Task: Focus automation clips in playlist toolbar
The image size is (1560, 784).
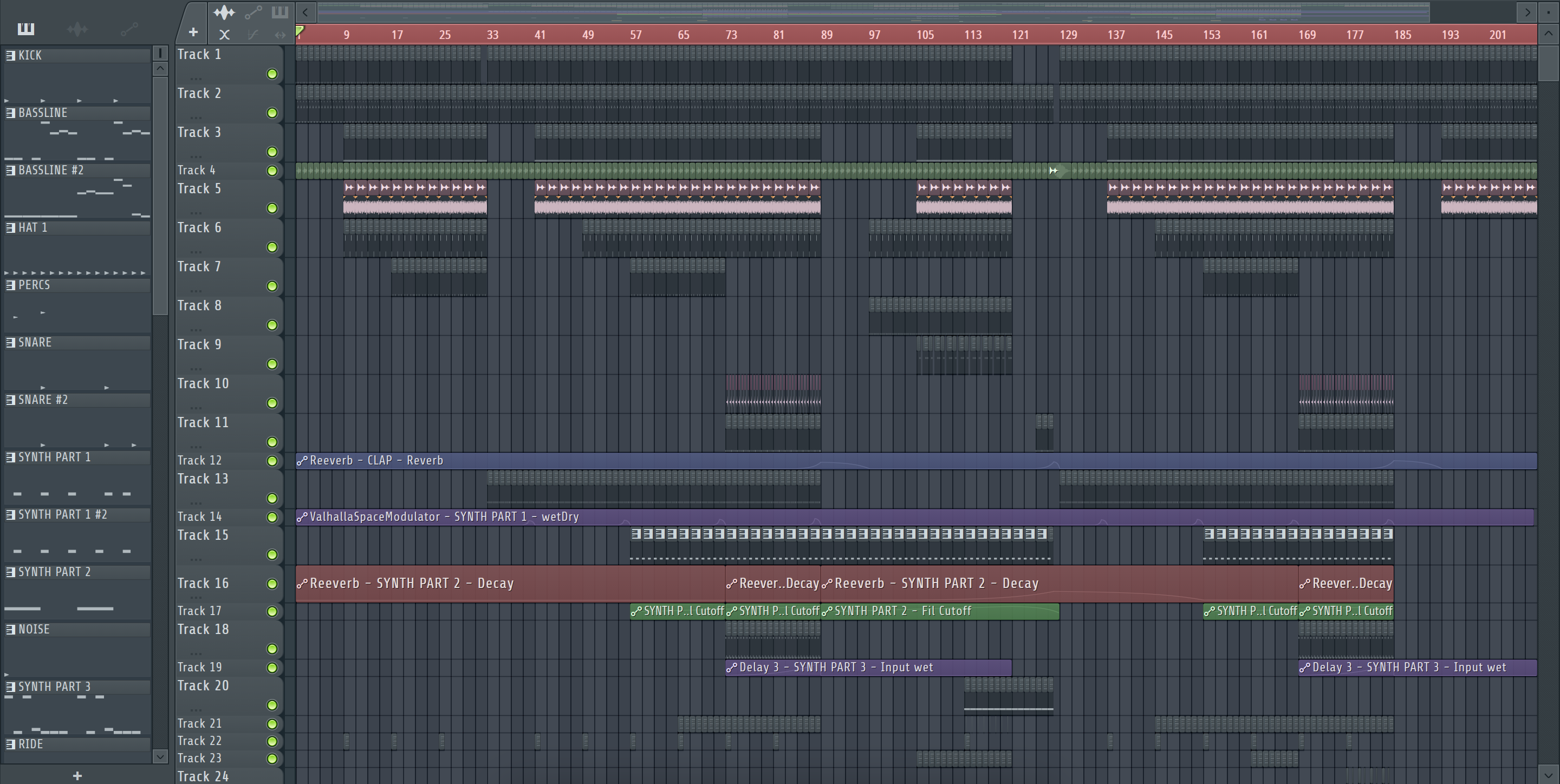Action: click(253, 11)
